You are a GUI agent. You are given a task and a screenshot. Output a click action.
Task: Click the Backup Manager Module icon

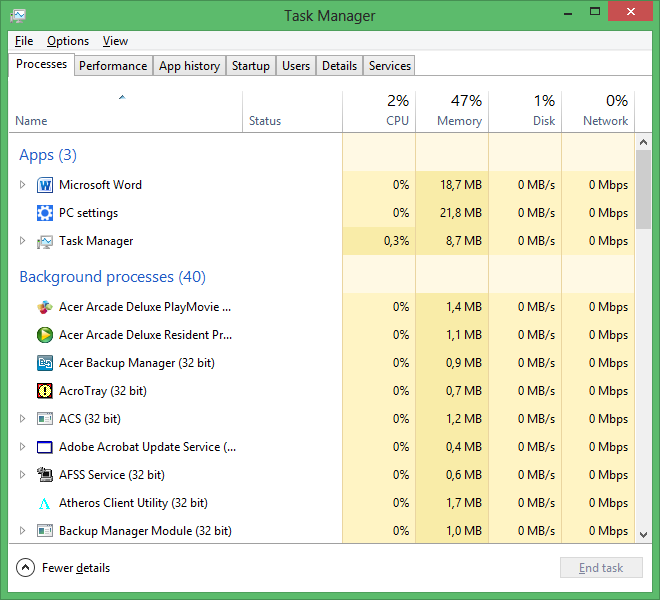45,531
